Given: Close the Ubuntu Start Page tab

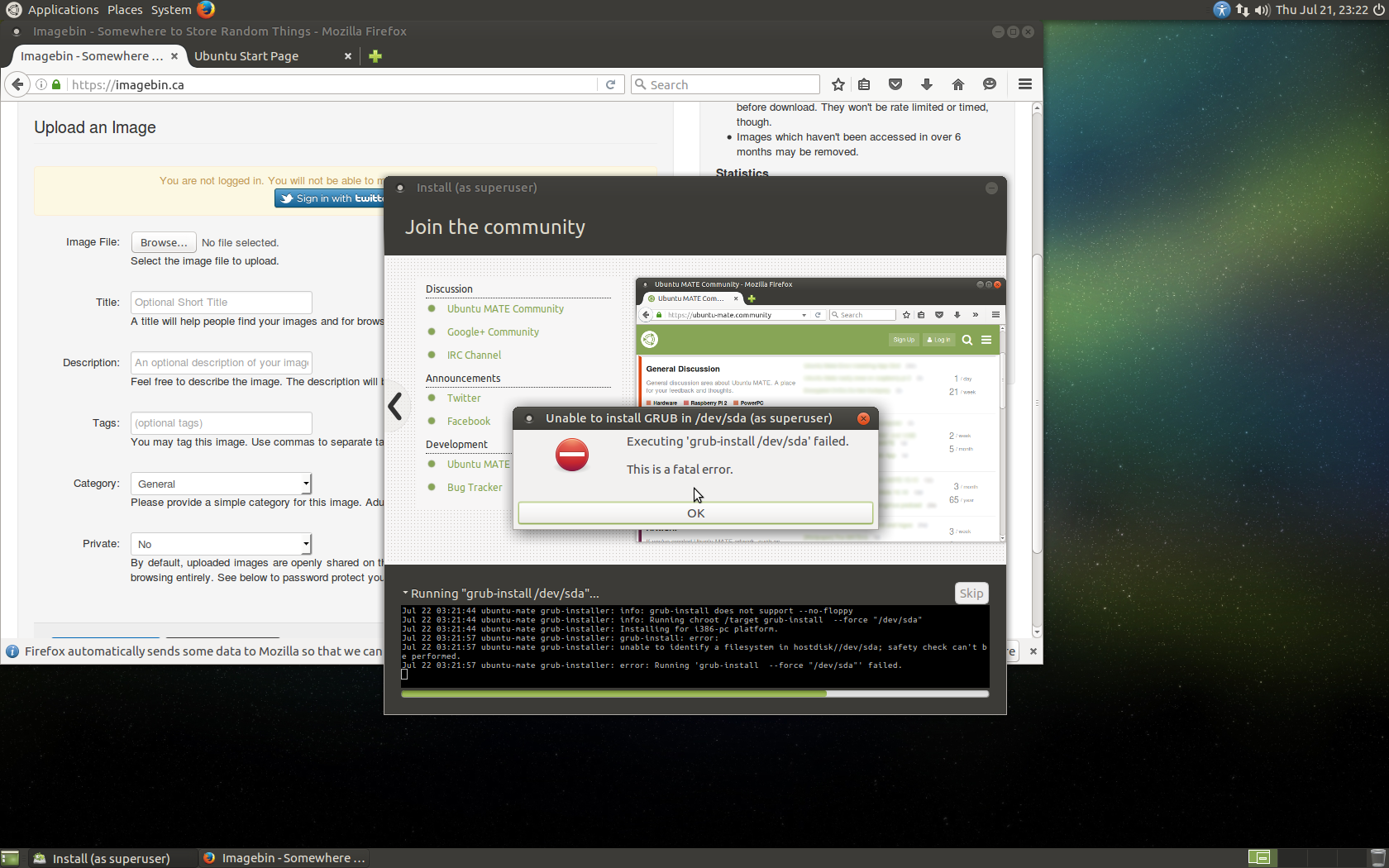Looking at the screenshot, I should [348, 56].
